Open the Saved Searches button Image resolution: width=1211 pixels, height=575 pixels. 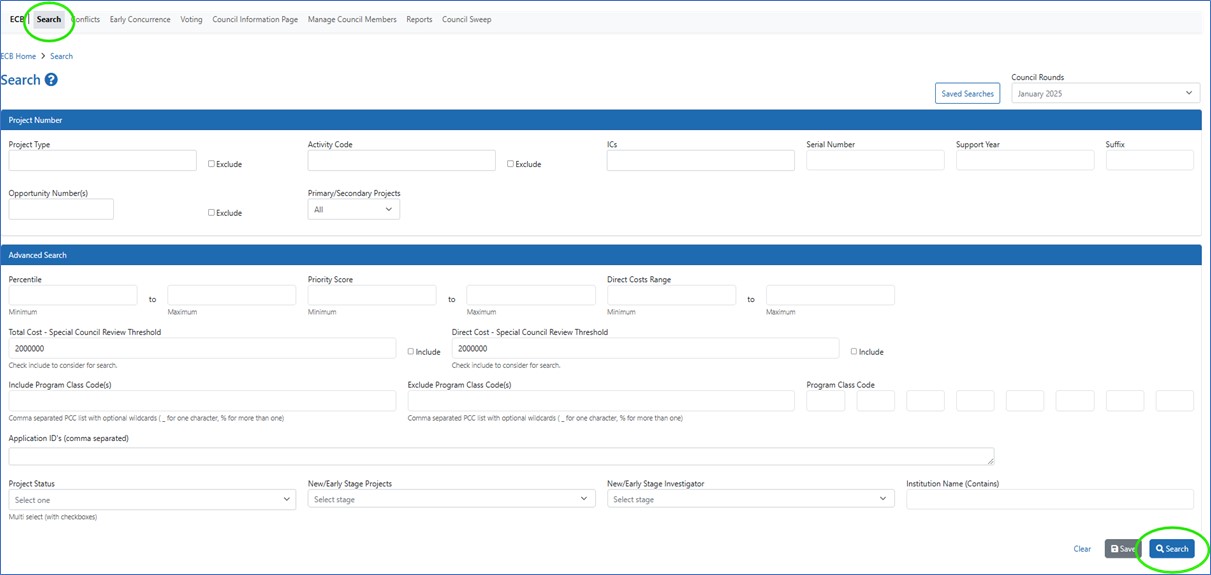coord(968,93)
